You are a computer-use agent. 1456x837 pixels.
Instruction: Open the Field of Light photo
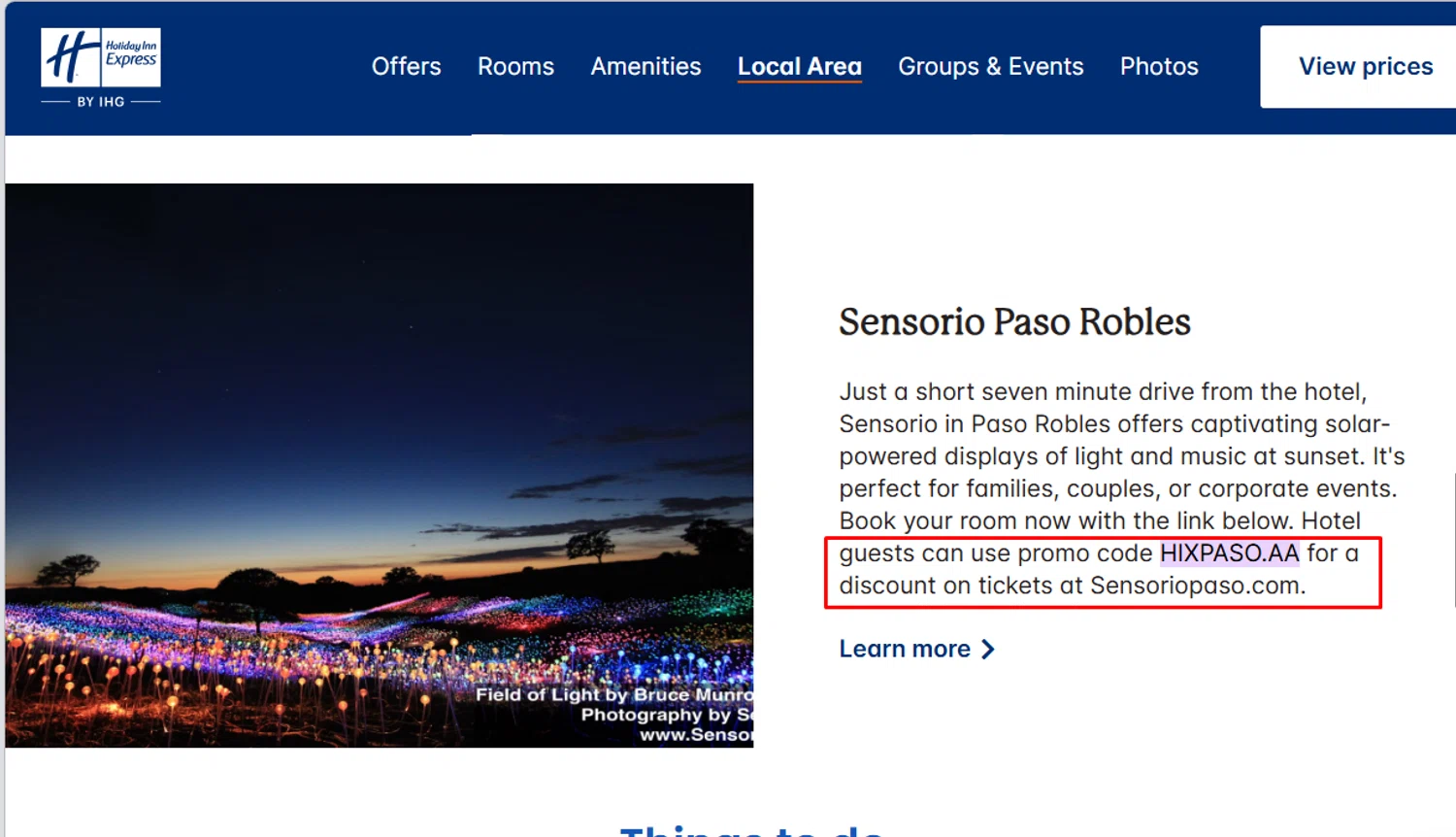(380, 465)
